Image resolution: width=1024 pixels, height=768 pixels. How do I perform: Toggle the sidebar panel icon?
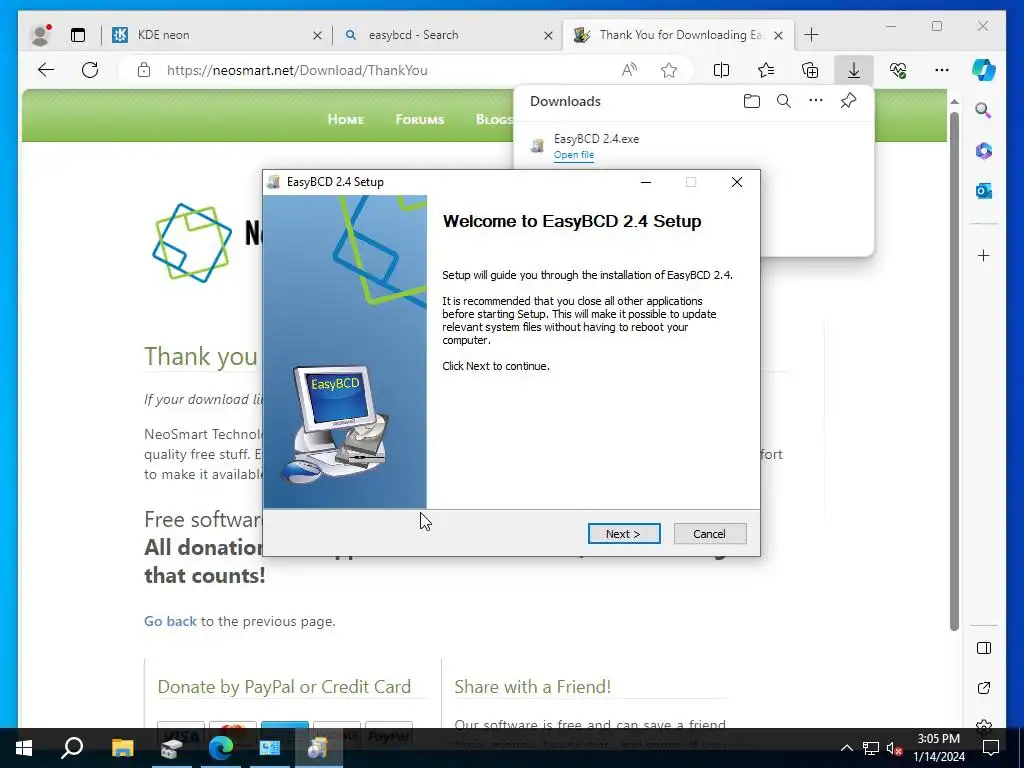(x=984, y=648)
